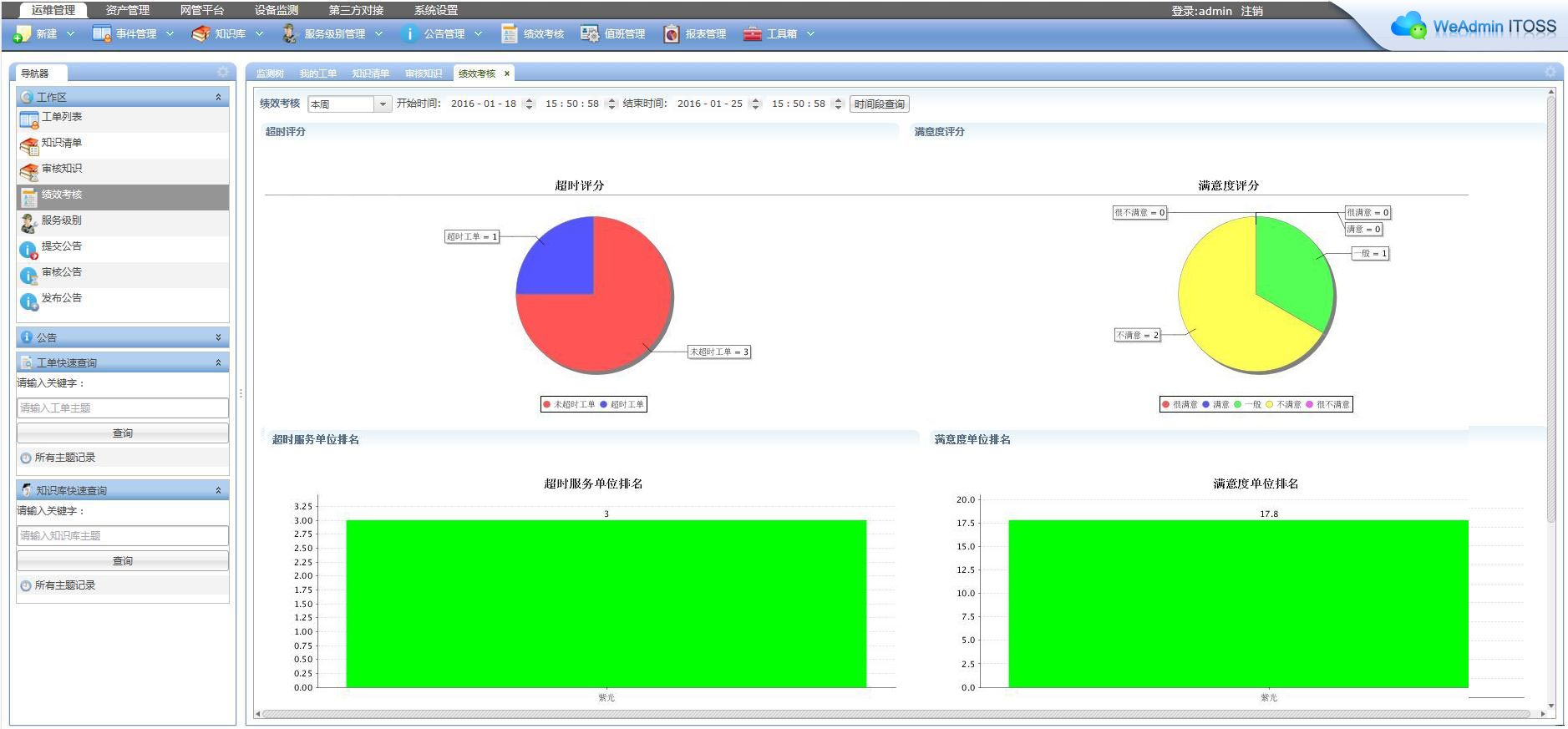
Task: Click the 注销 logout link
Action: [x=1251, y=11]
